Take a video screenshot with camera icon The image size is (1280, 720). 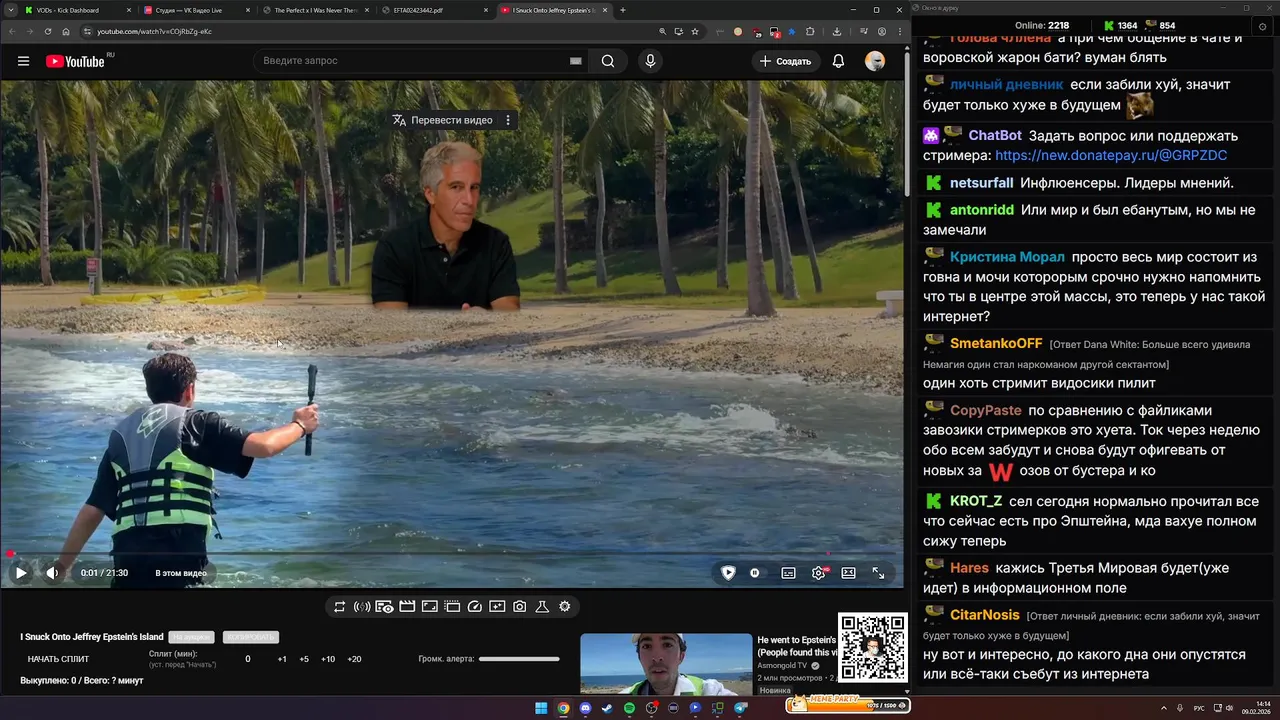[x=520, y=607]
